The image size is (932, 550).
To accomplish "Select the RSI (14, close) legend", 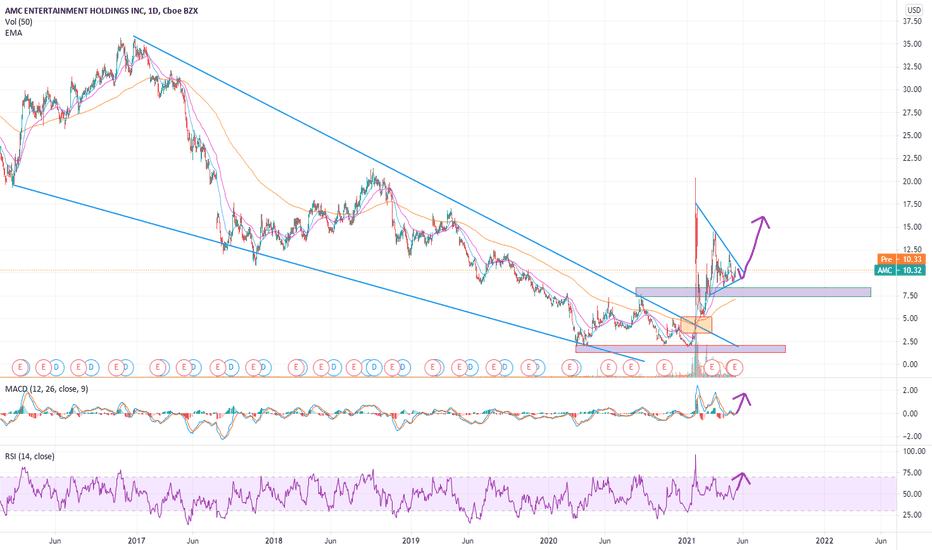I will [x=30, y=456].
